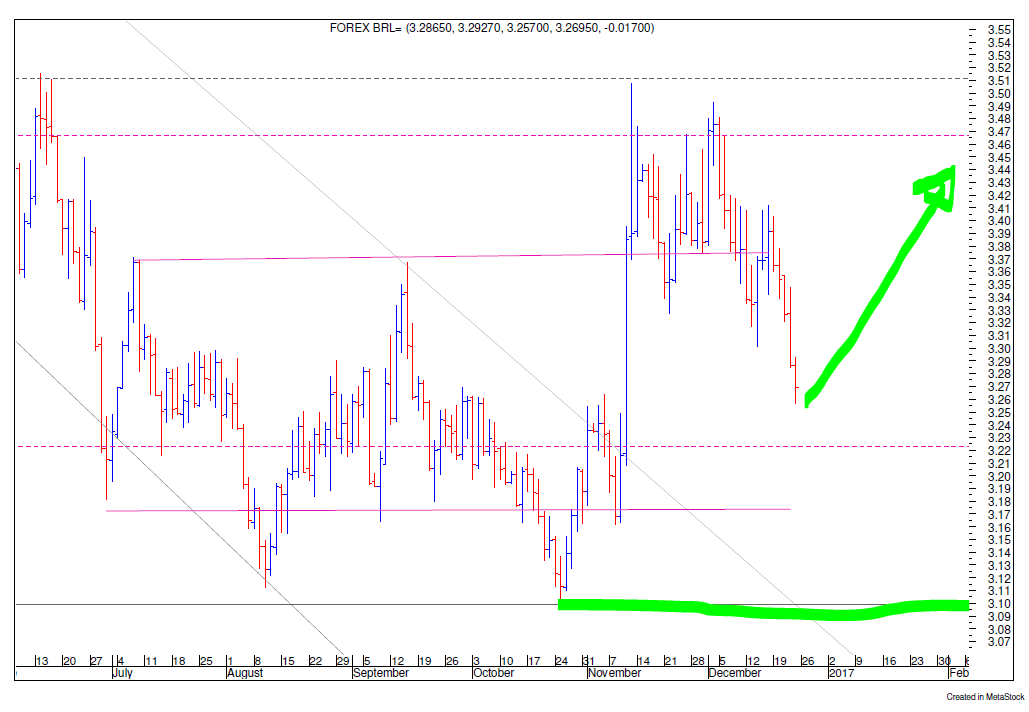The image size is (1029, 712).
Task: Click the July month label
Action: tap(123, 673)
